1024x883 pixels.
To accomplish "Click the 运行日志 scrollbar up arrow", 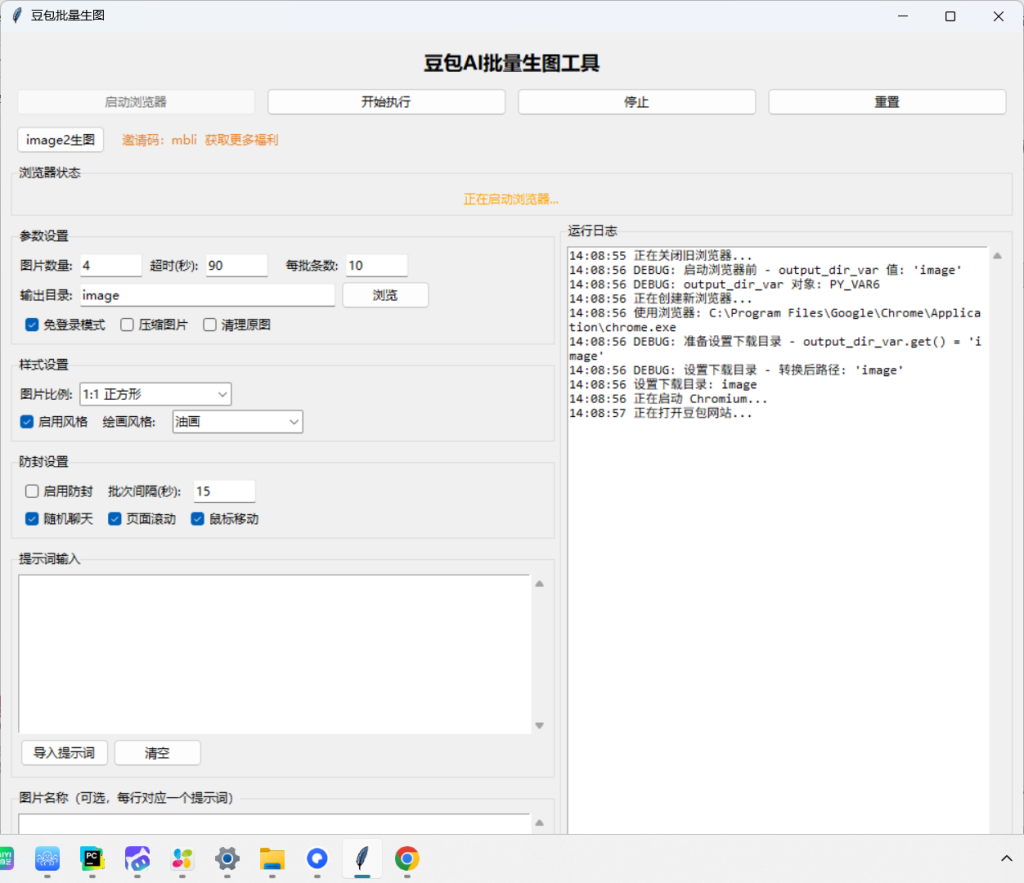I will 997,256.
